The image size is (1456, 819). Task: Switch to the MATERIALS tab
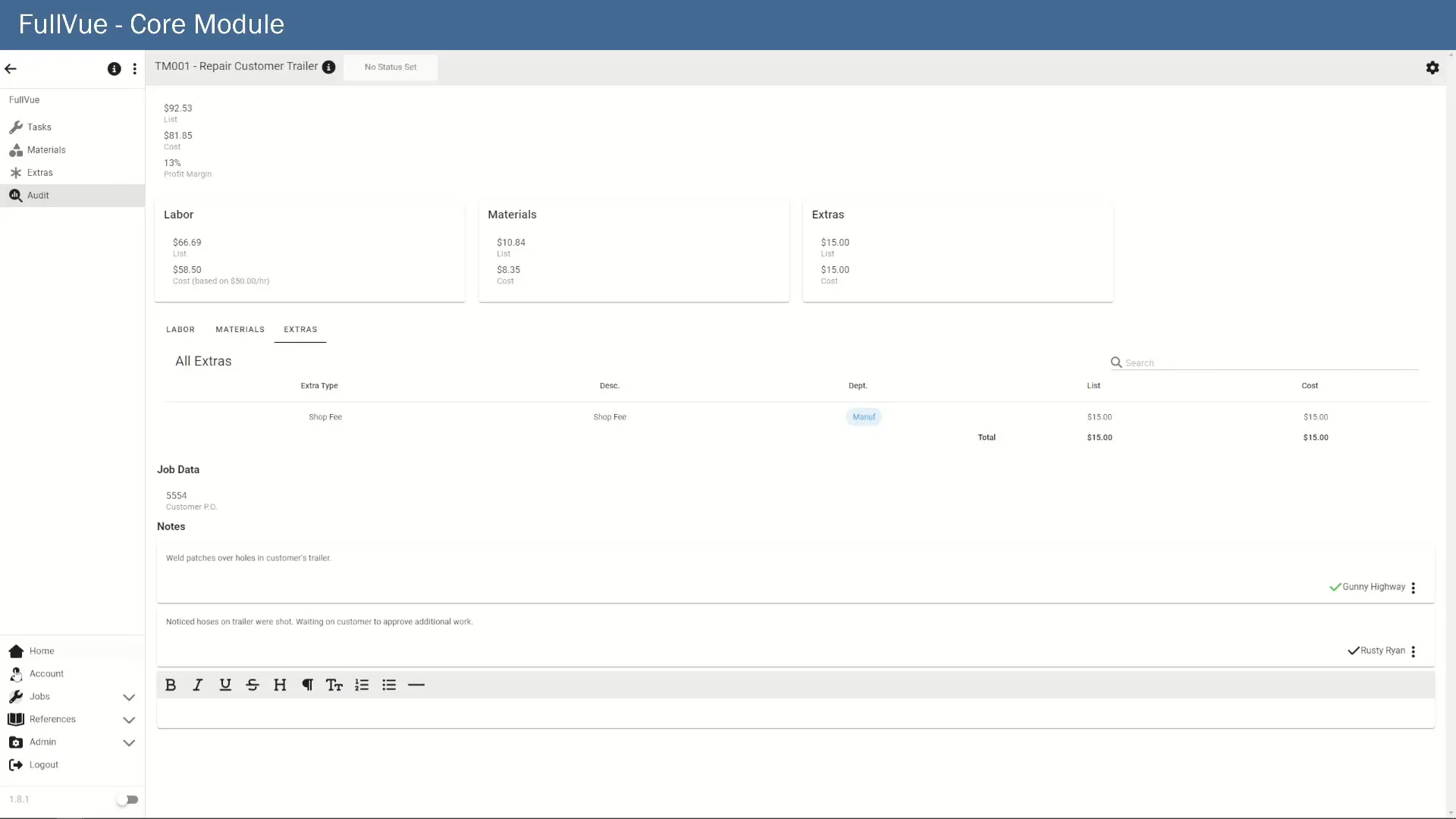[x=240, y=330]
